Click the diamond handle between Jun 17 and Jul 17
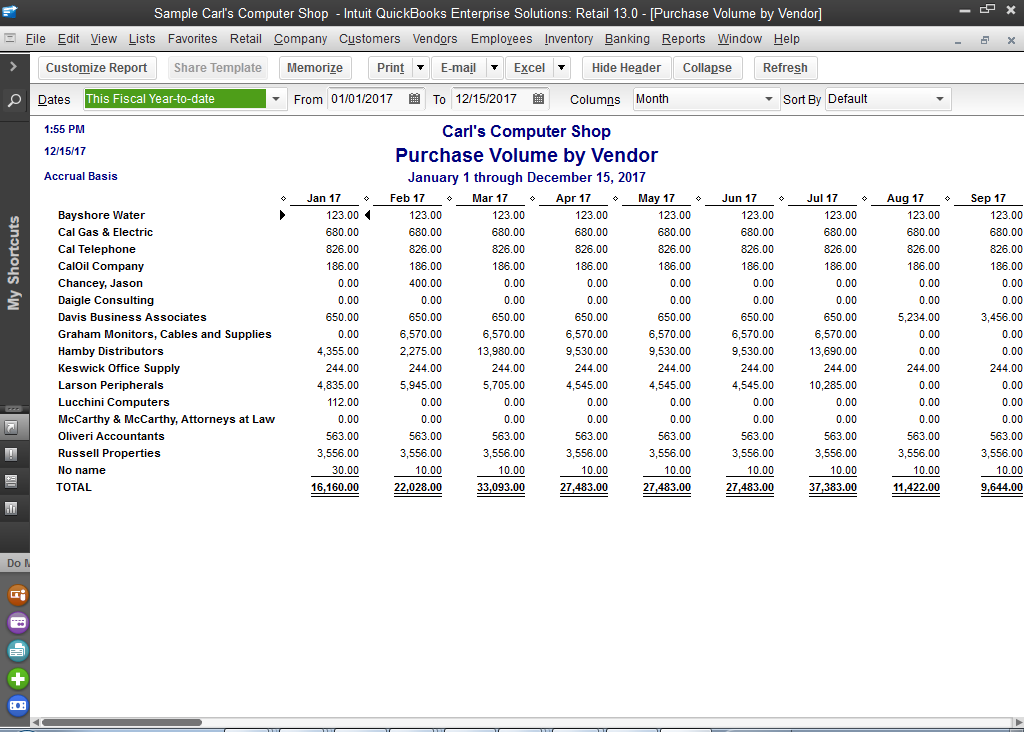Viewport: 1024px width, 732px height. [781, 199]
